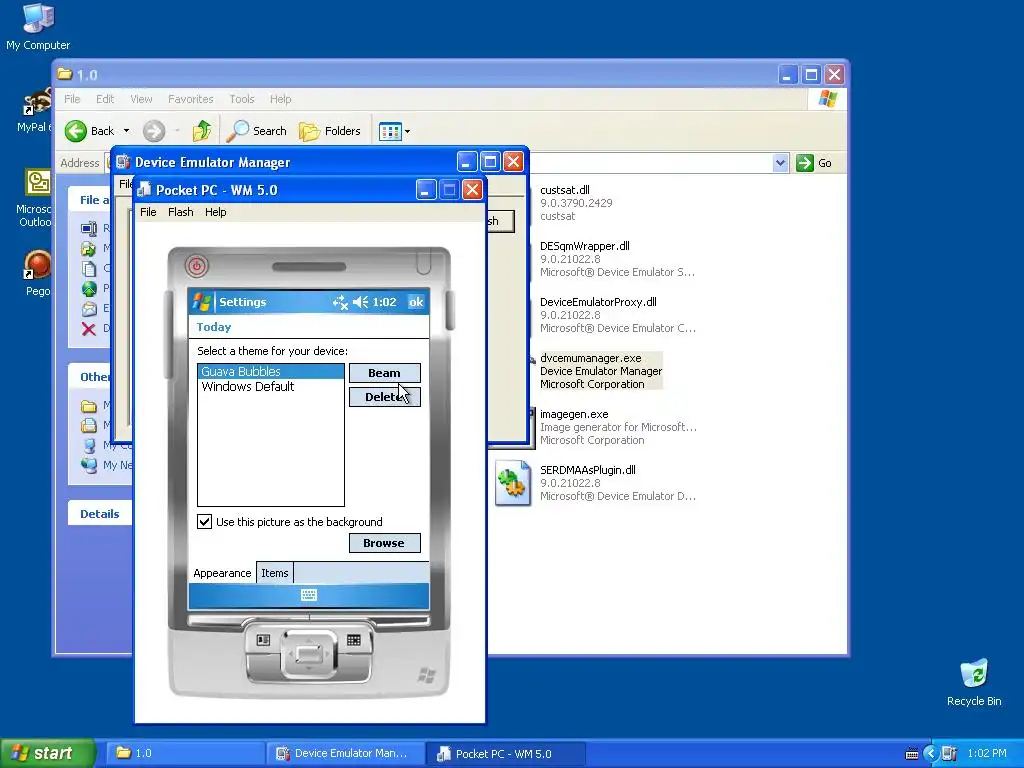Open the Recycle Bin desktop icon

[974, 683]
